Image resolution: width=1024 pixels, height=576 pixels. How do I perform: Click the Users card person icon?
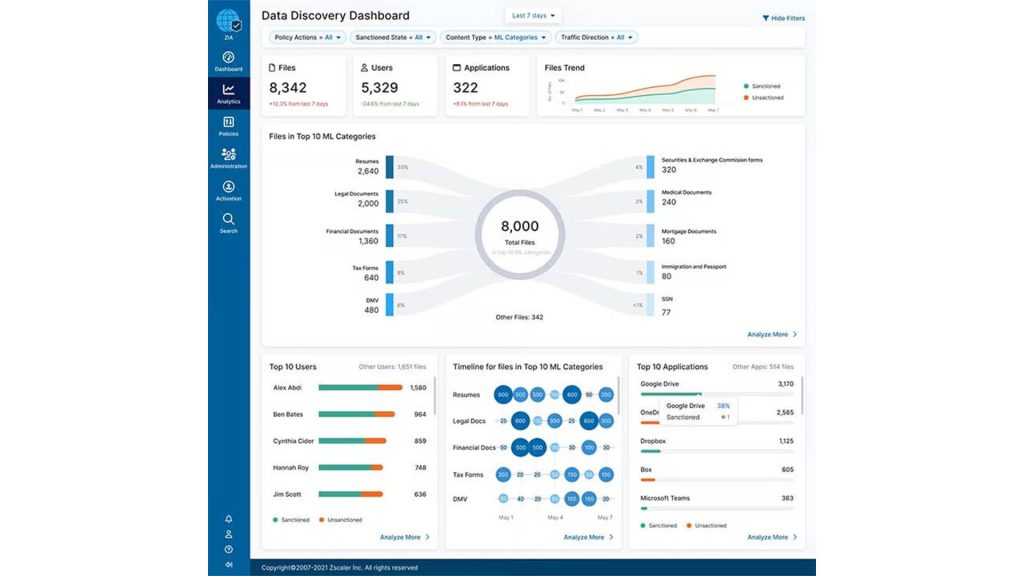[364, 67]
